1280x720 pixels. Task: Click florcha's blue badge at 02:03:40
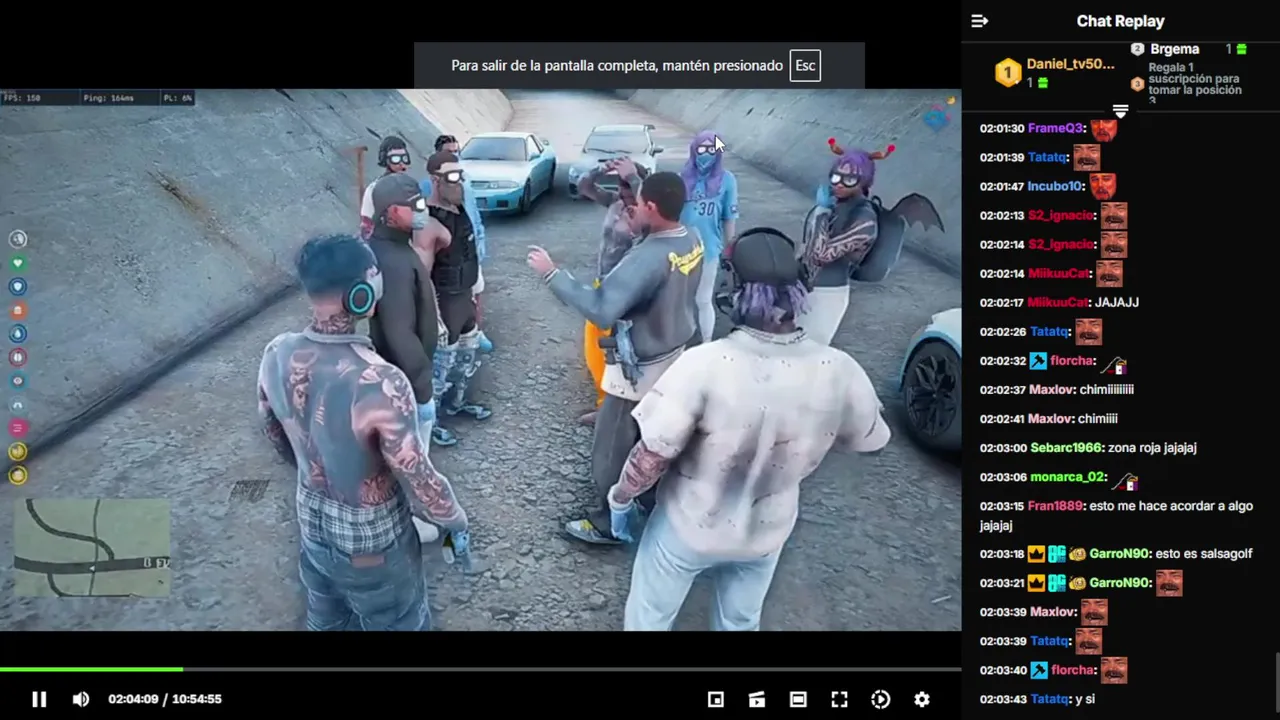[x=1038, y=670]
